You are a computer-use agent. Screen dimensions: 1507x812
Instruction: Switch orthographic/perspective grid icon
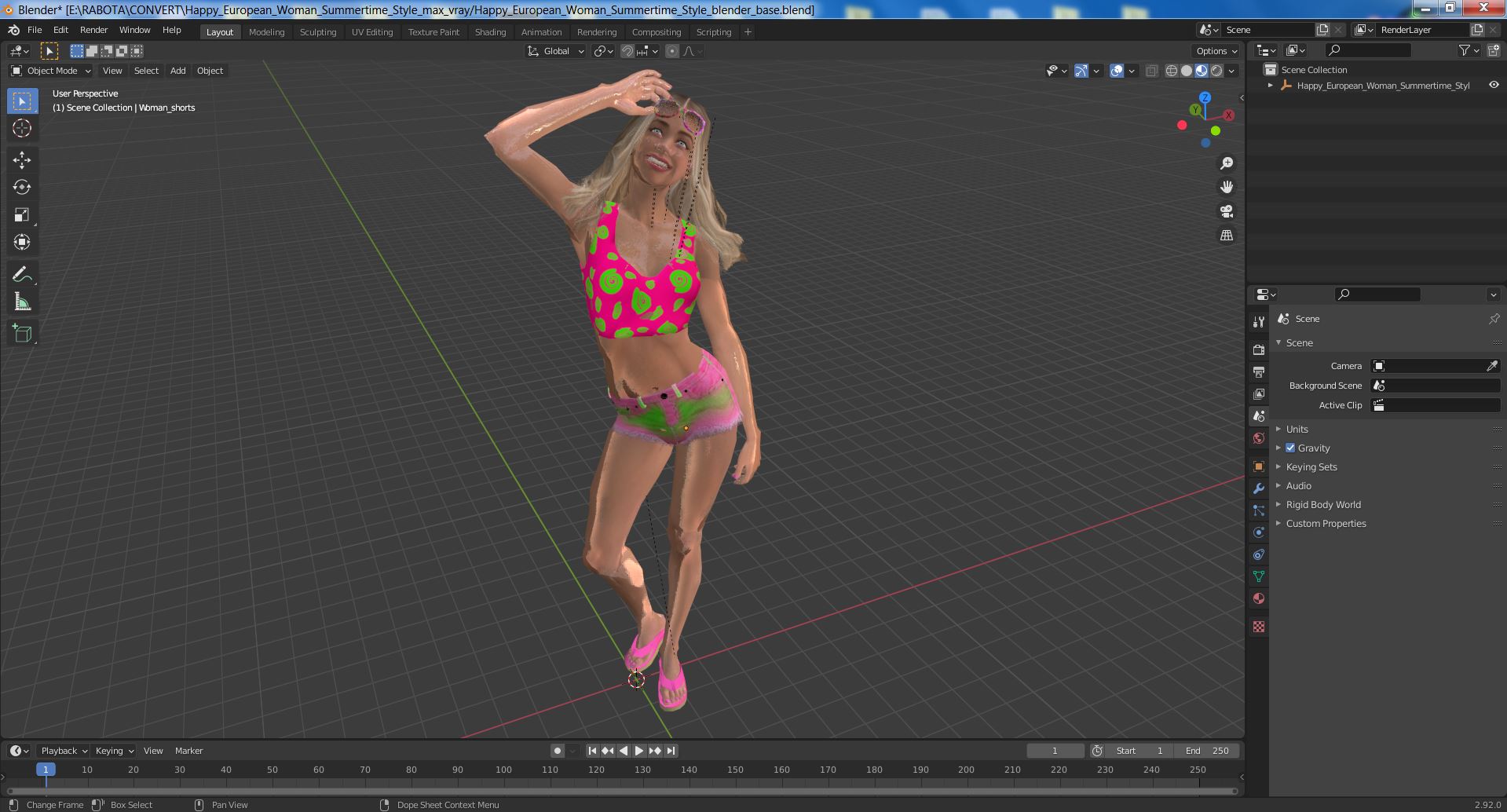coord(1227,236)
